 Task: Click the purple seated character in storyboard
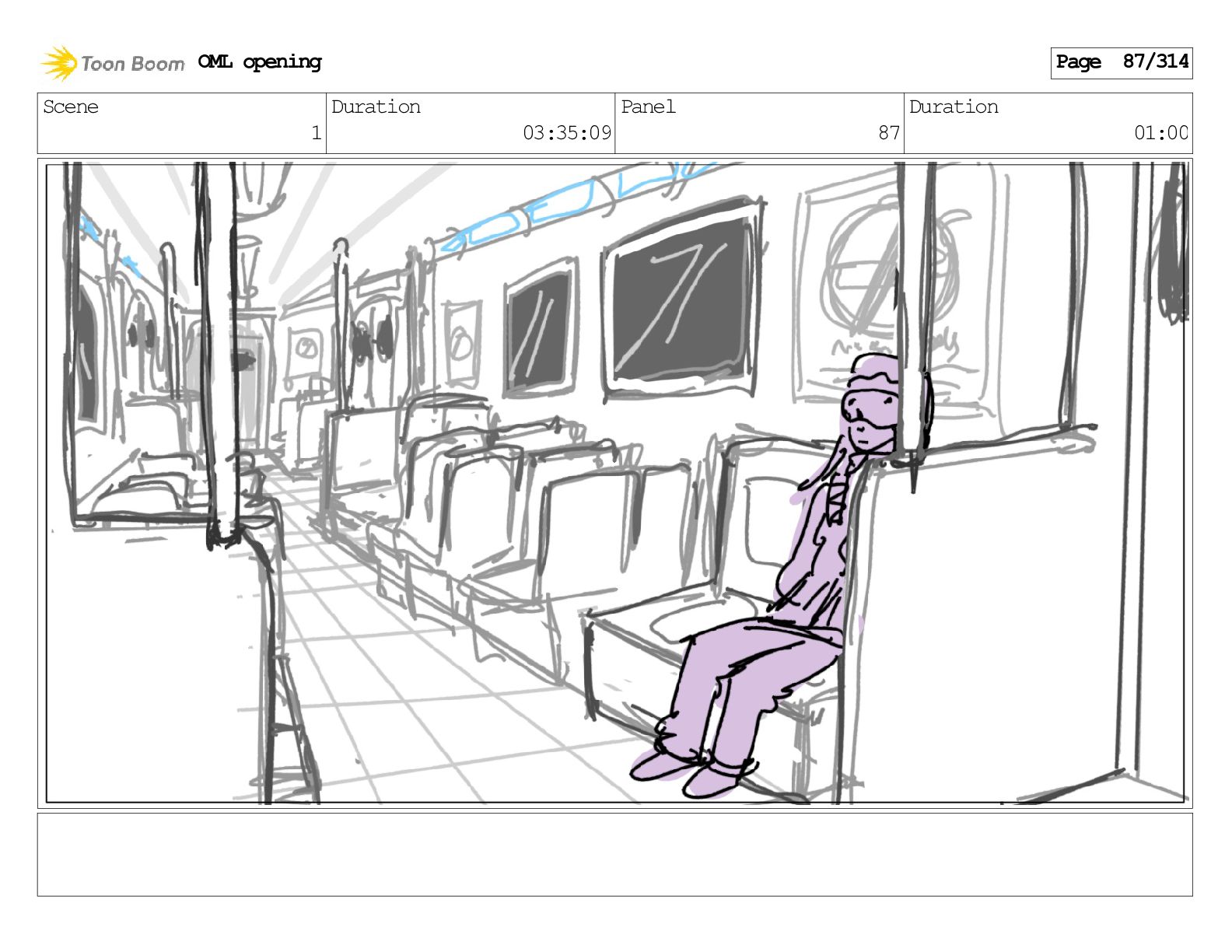776,576
